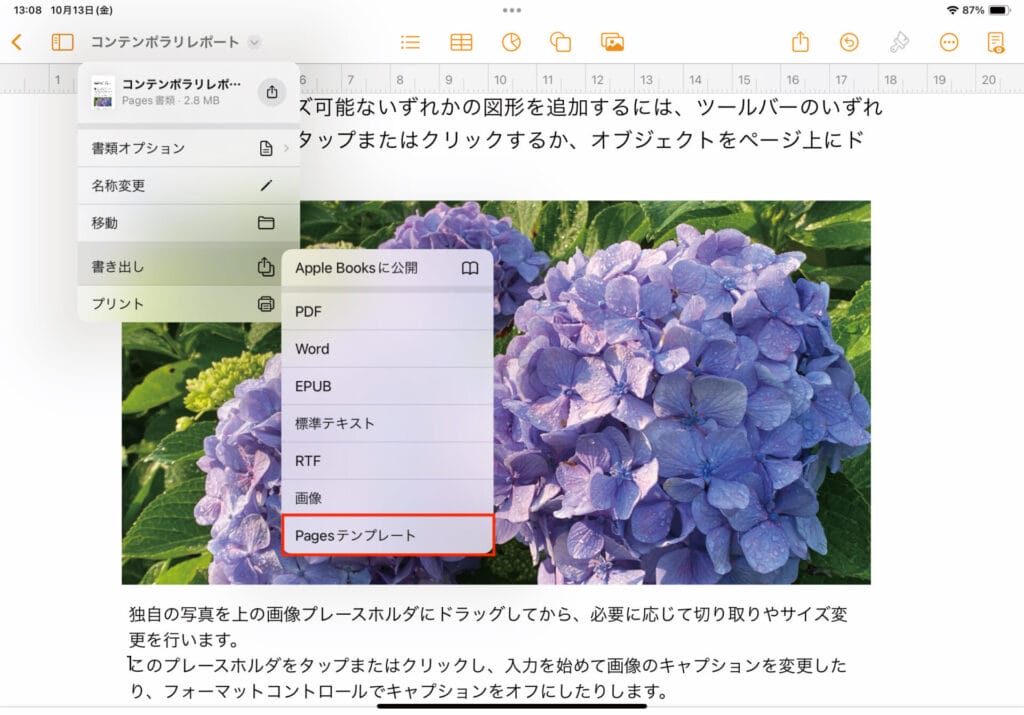Open the more options ellipsis icon
Screen dimensions: 1024x715
pyautogui.click(x=949, y=42)
